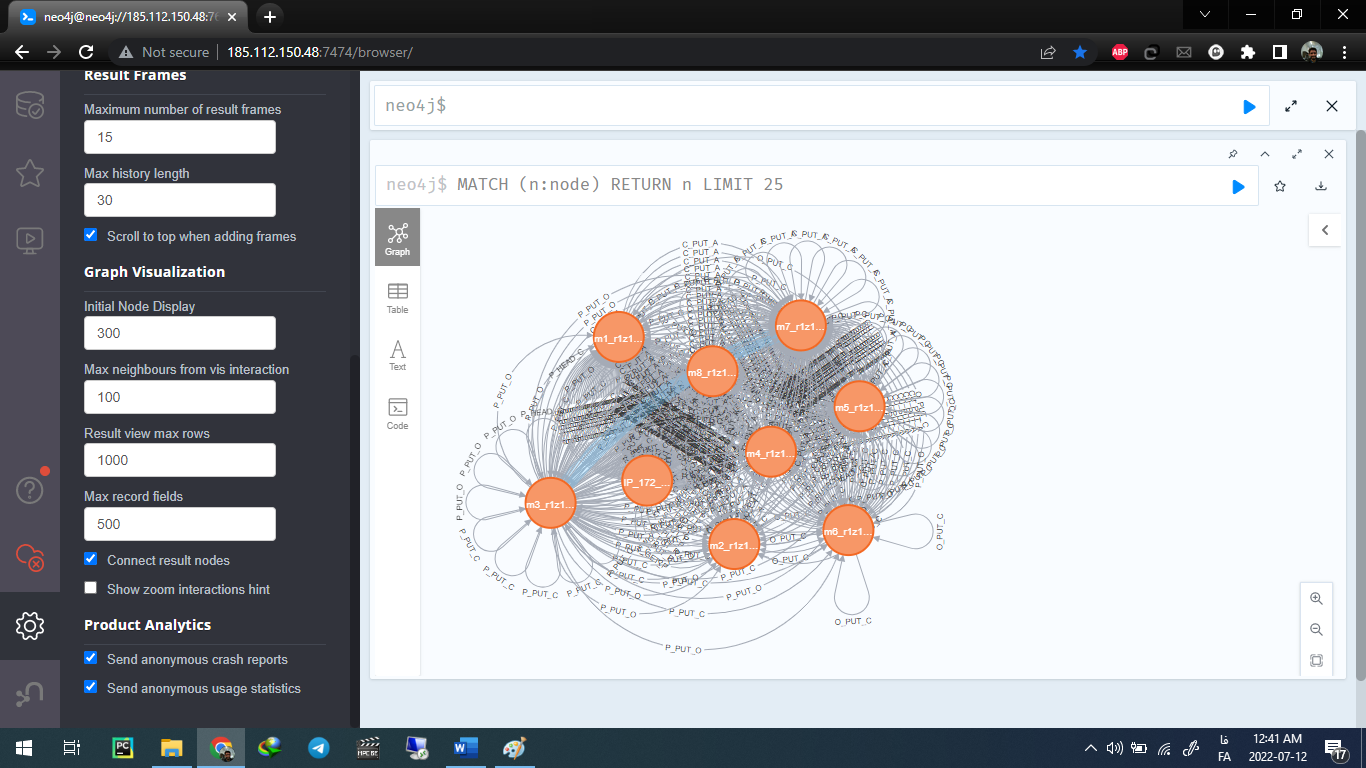Open the Neo4j Guides play icon

[x=30, y=239]
